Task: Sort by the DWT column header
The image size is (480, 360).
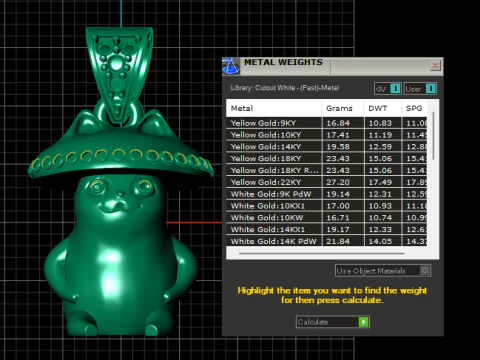Action: click(x=383, y=108)
